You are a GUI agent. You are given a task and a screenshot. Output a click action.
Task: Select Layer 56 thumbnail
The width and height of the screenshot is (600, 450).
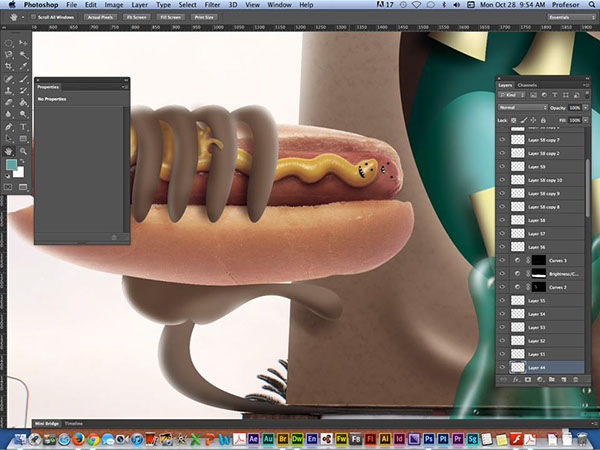click(x=517, y=247)
